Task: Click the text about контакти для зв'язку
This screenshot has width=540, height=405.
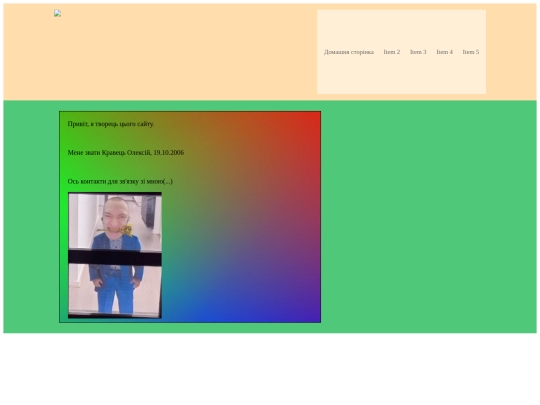Action: (x=120, y=181)
